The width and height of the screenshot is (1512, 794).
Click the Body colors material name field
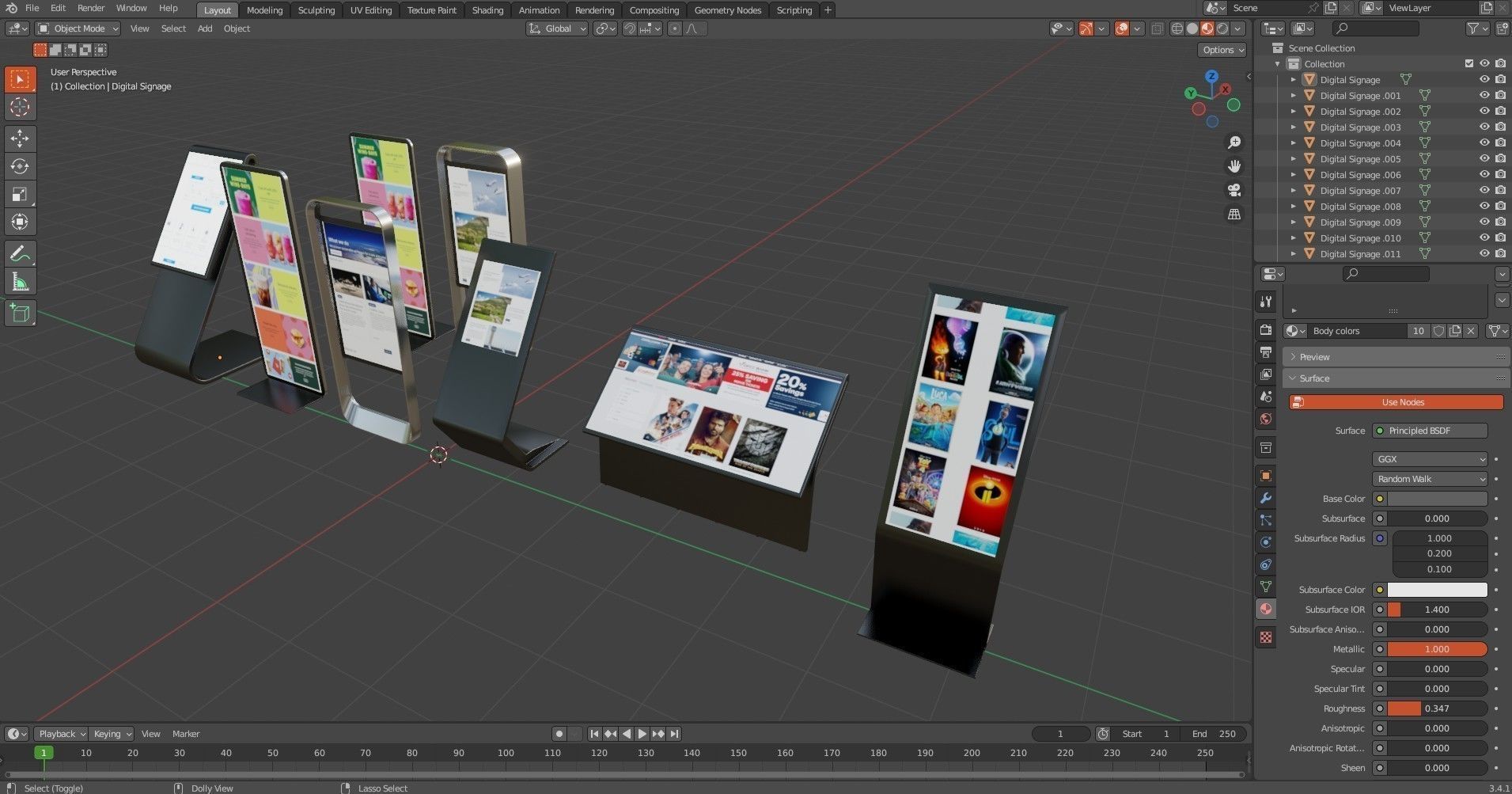point(1356,331)
